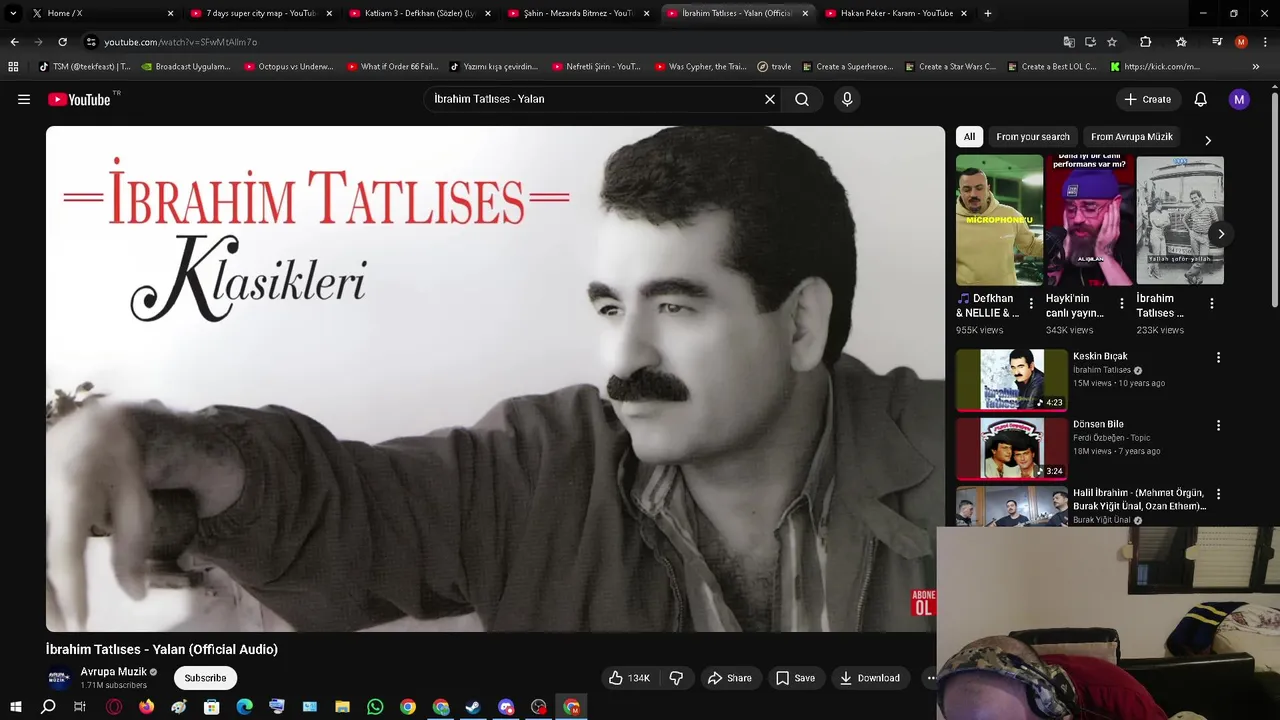Open Steam from the taskbar
This screenshot has width=1280, height=720.
pos(473,707)
